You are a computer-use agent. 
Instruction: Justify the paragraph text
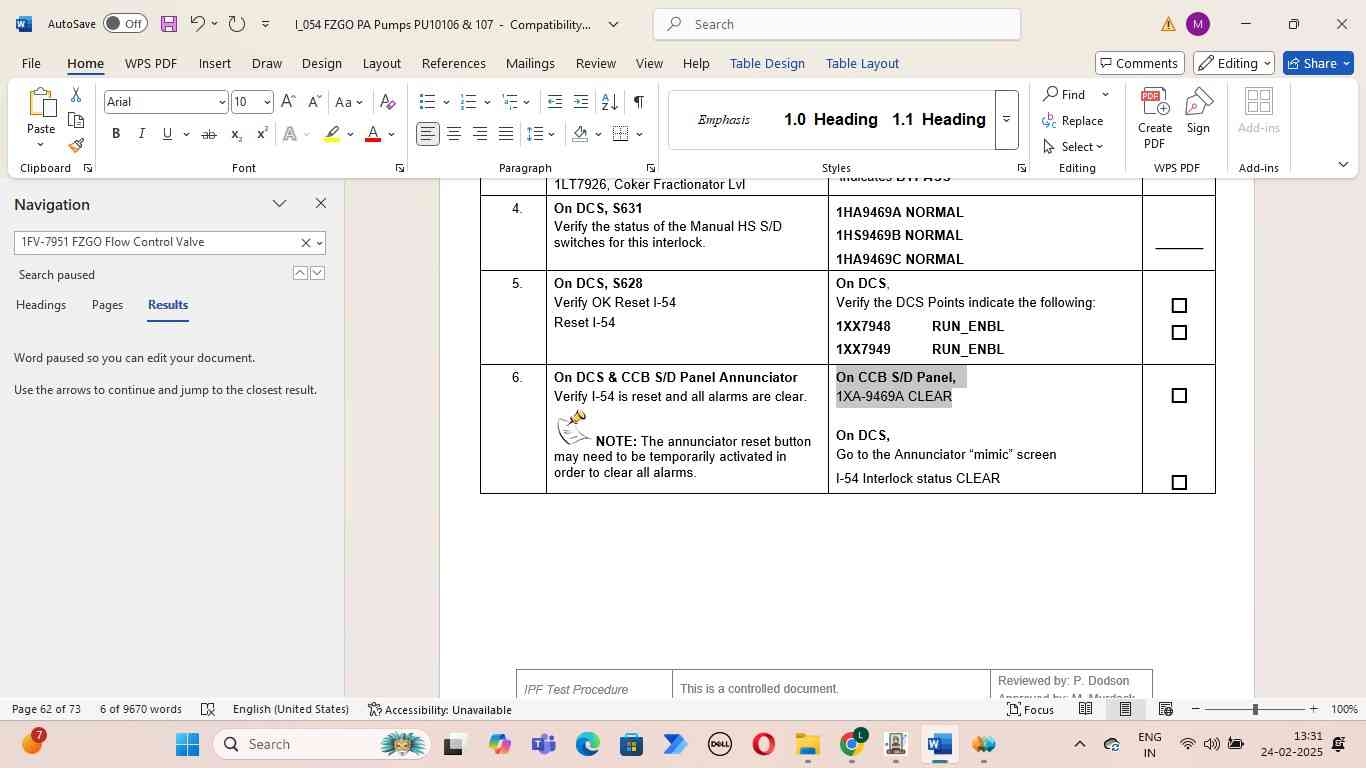tap(506, 134)
